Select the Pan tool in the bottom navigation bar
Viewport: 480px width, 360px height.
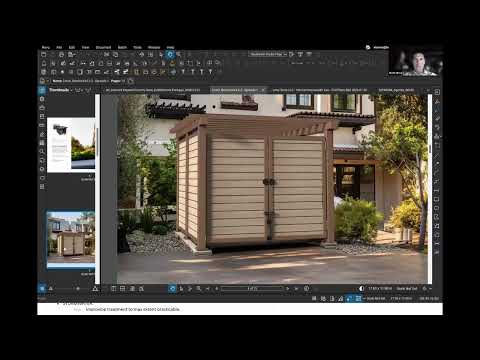coord(172,289)
